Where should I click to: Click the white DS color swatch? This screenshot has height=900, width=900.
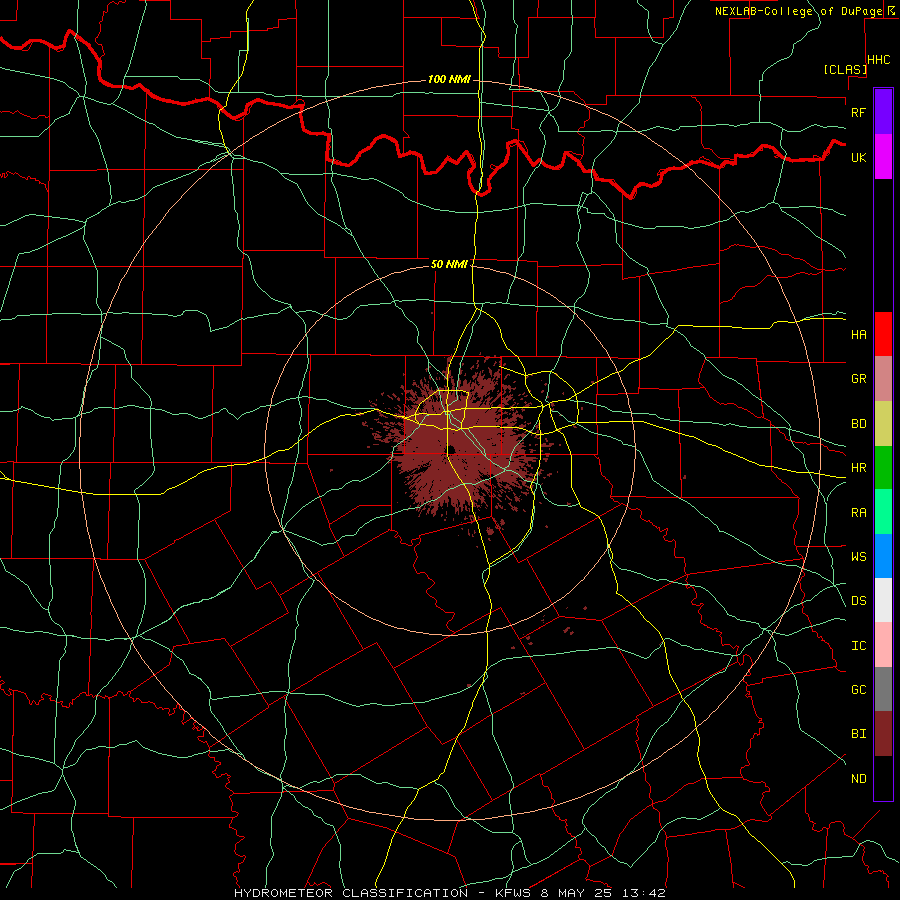pos(883,600)
